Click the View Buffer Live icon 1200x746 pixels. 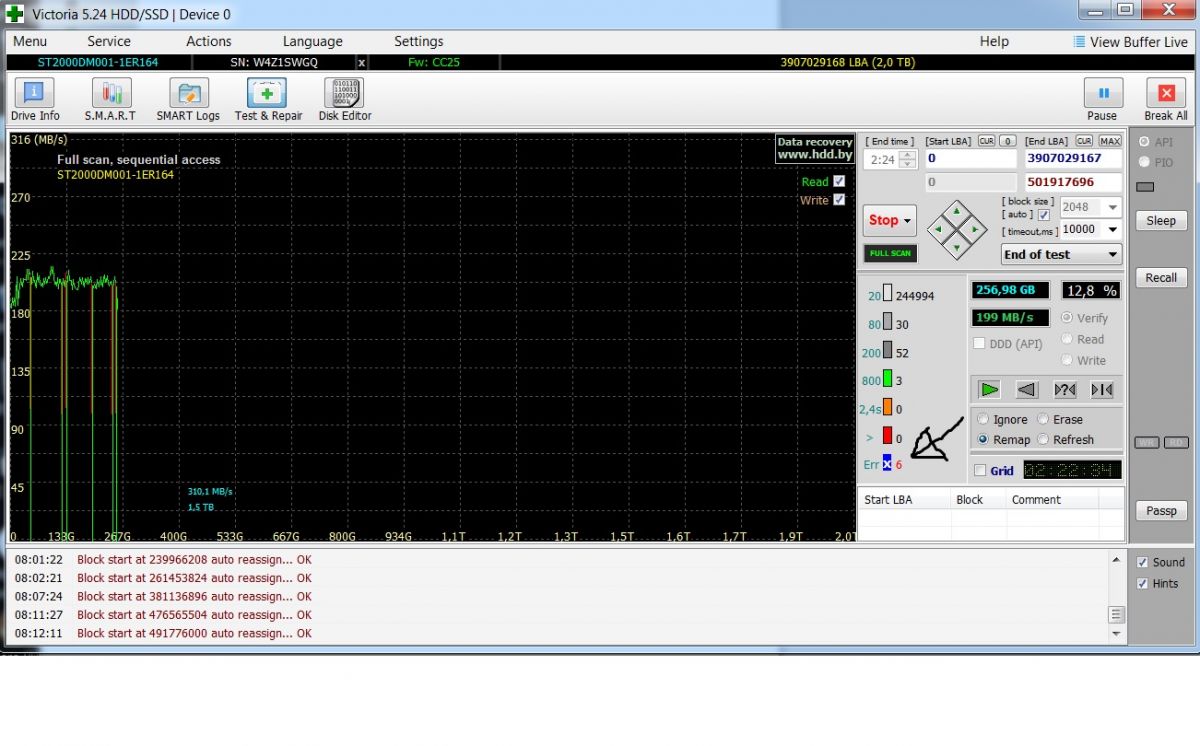pos(1079,42)
